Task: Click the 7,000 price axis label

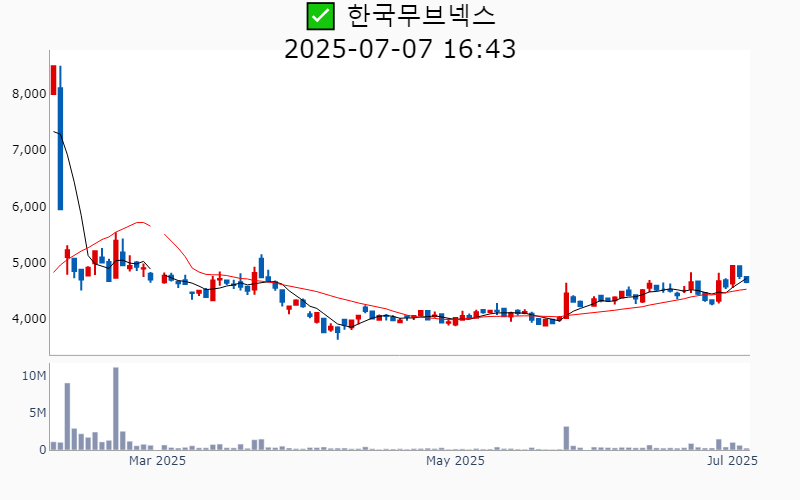Action: click(x=29, y=150)
